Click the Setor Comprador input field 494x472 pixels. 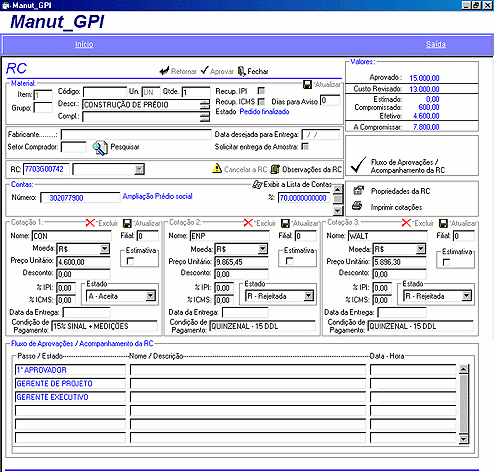[74, 147]
